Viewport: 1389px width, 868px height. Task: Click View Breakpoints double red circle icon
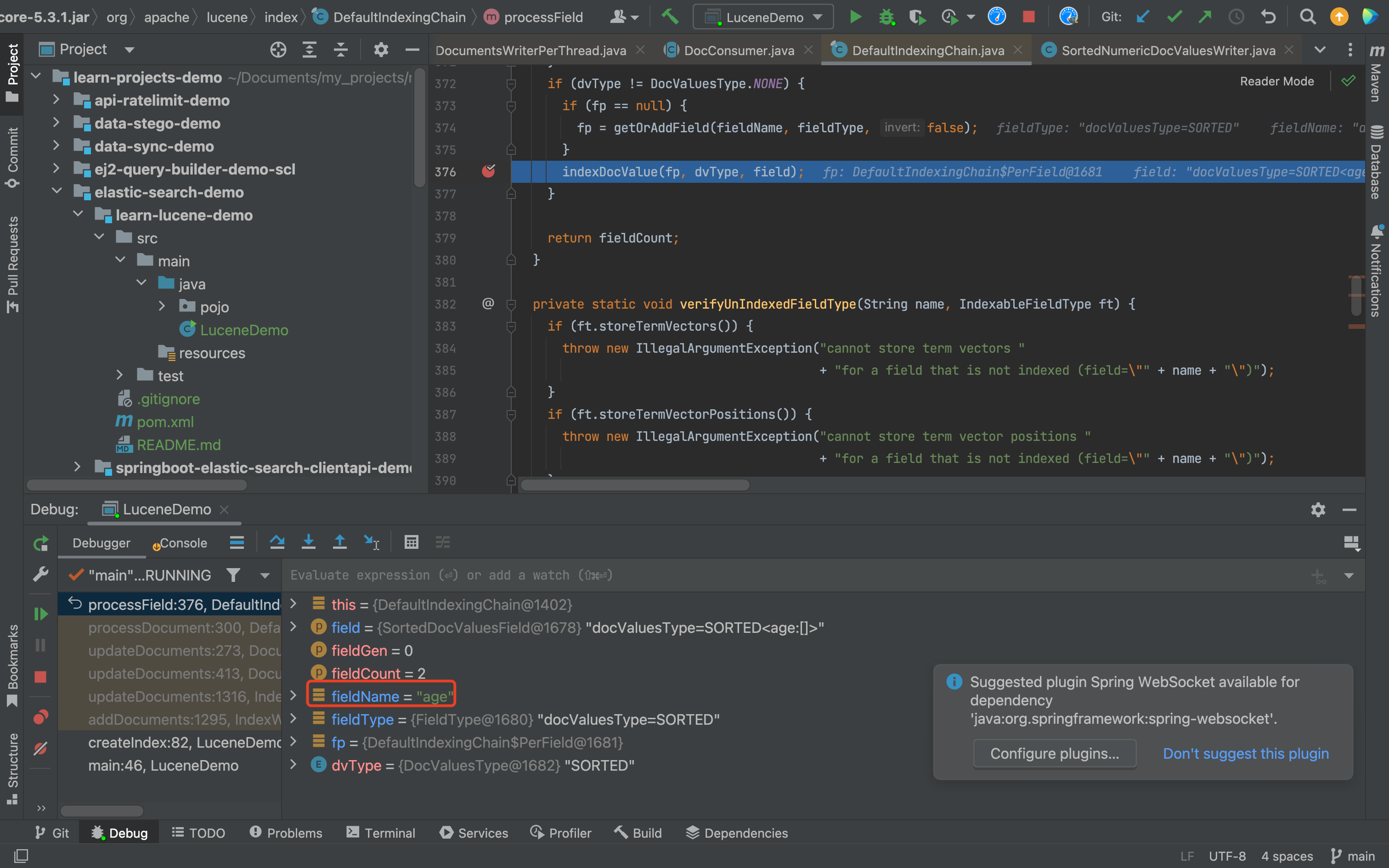coord(41,717)
